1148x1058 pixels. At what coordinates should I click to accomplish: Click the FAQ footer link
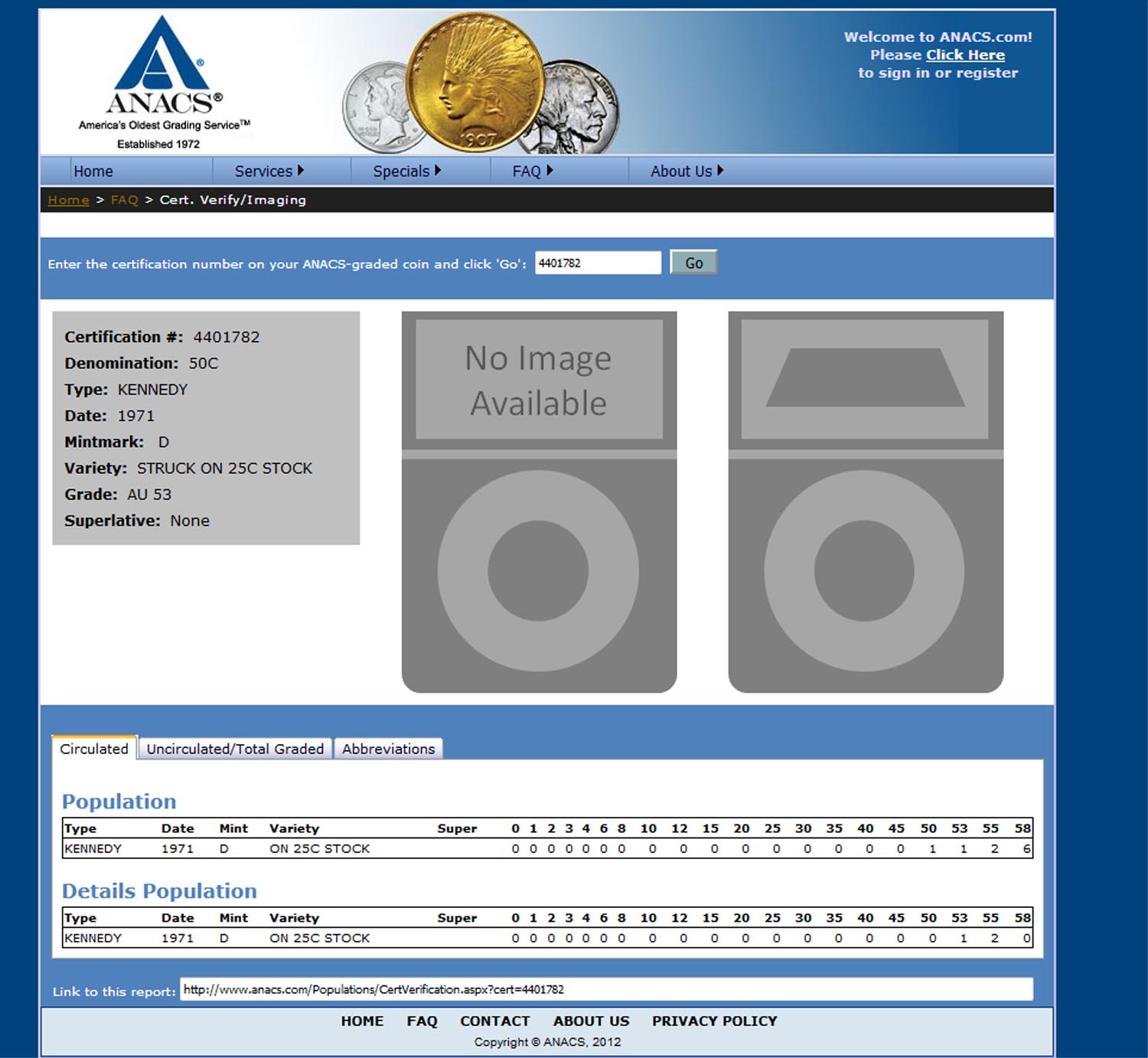pyautogui.click(x=422, y=1020)
